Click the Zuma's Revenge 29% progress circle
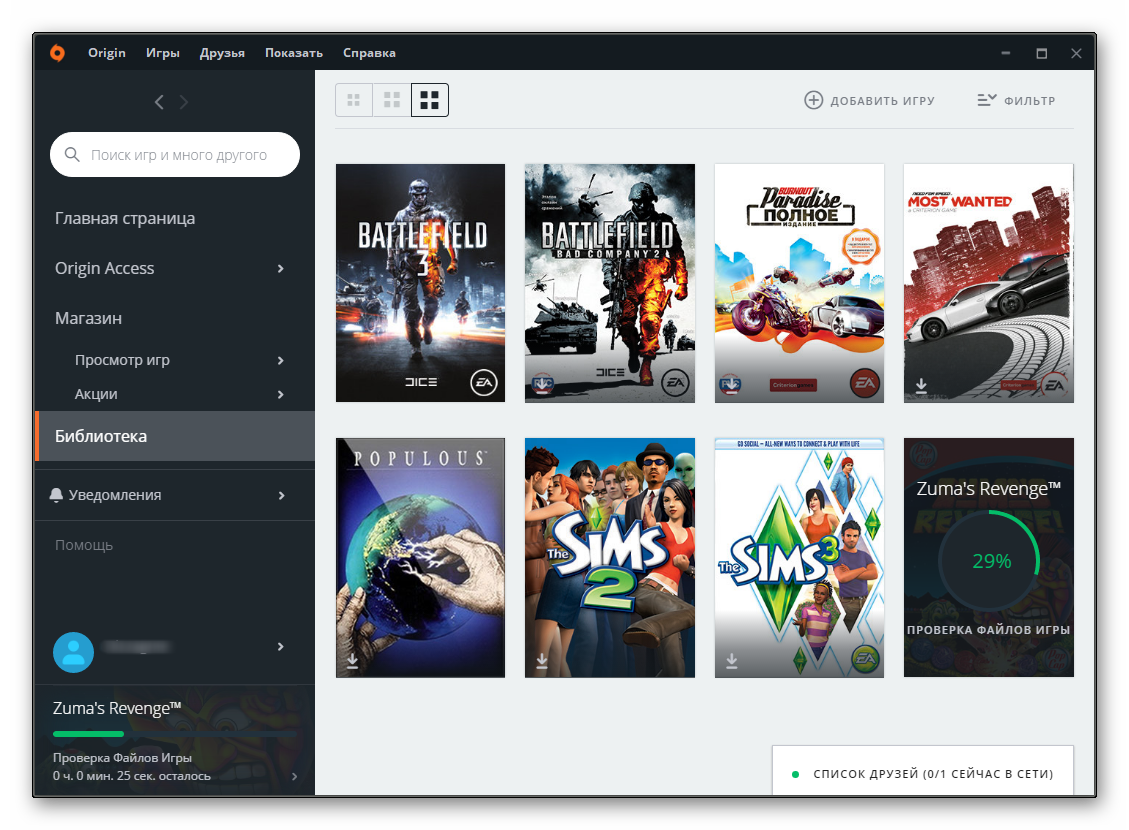The height and width of the screenshot is (830, 1129). click(x=990, y=561)
